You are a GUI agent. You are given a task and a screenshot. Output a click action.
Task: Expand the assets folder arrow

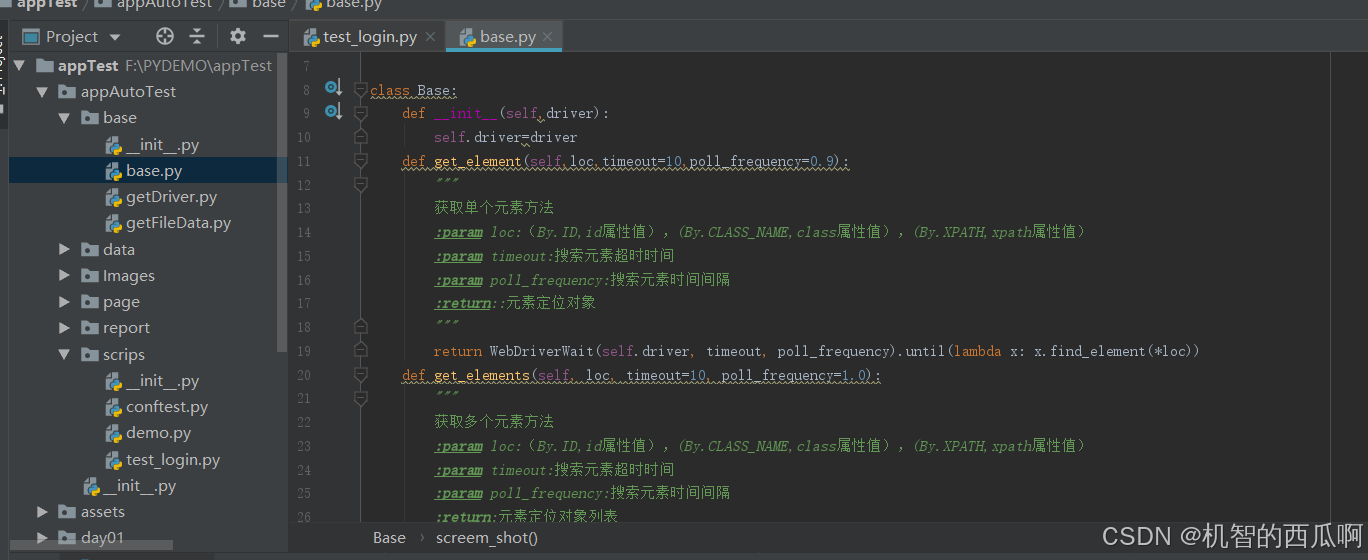click(42, 512)
